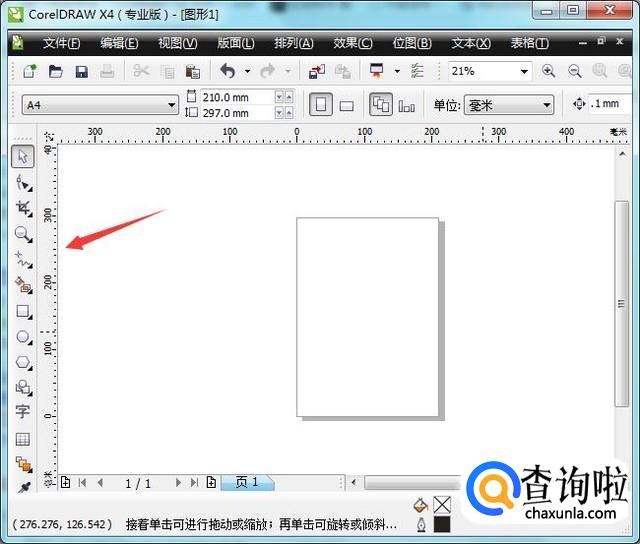Go to the first page button

pos(82,483)
